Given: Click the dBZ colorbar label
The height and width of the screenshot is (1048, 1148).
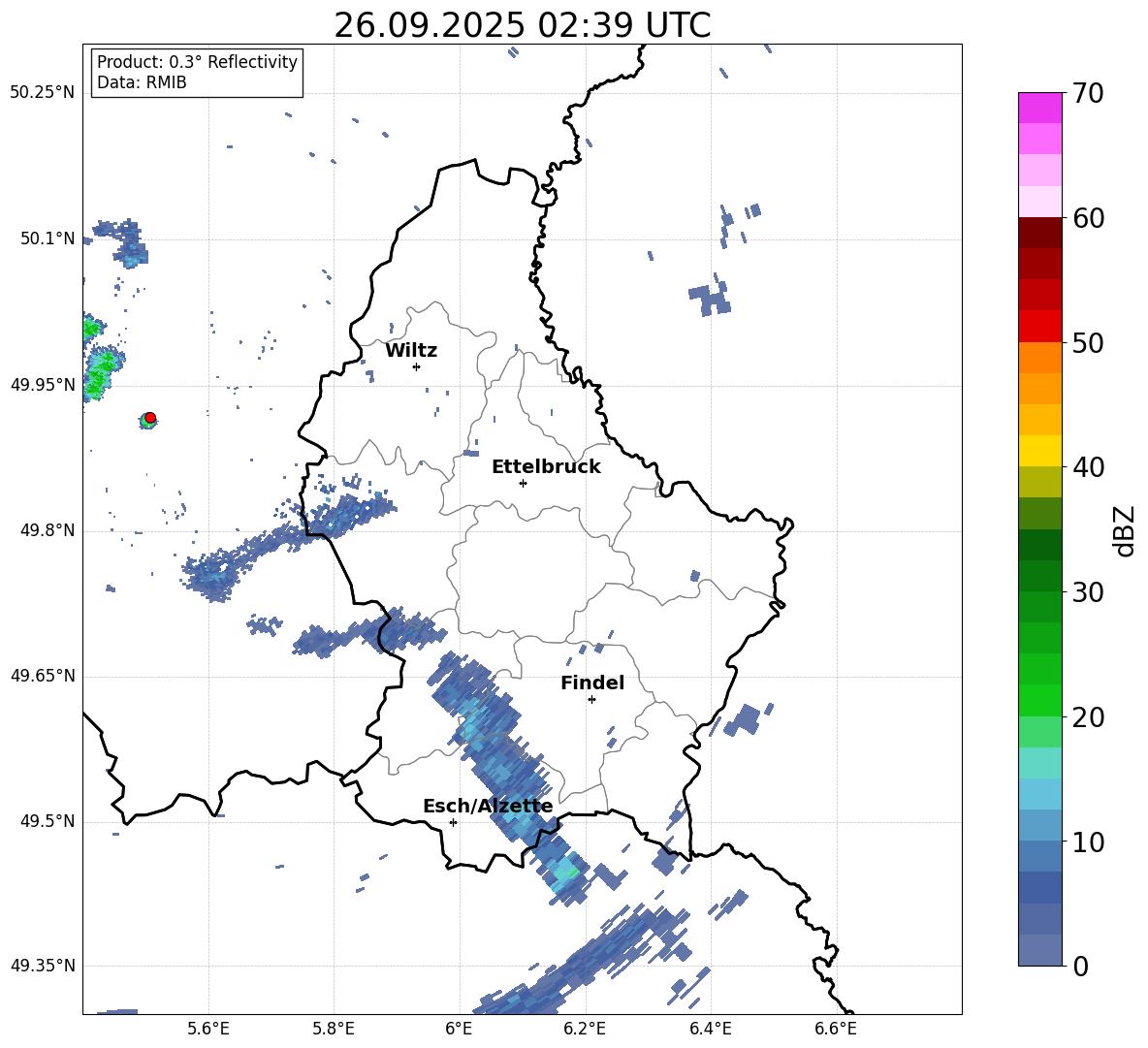Looking at the screenshot, I should [1124, 530].
